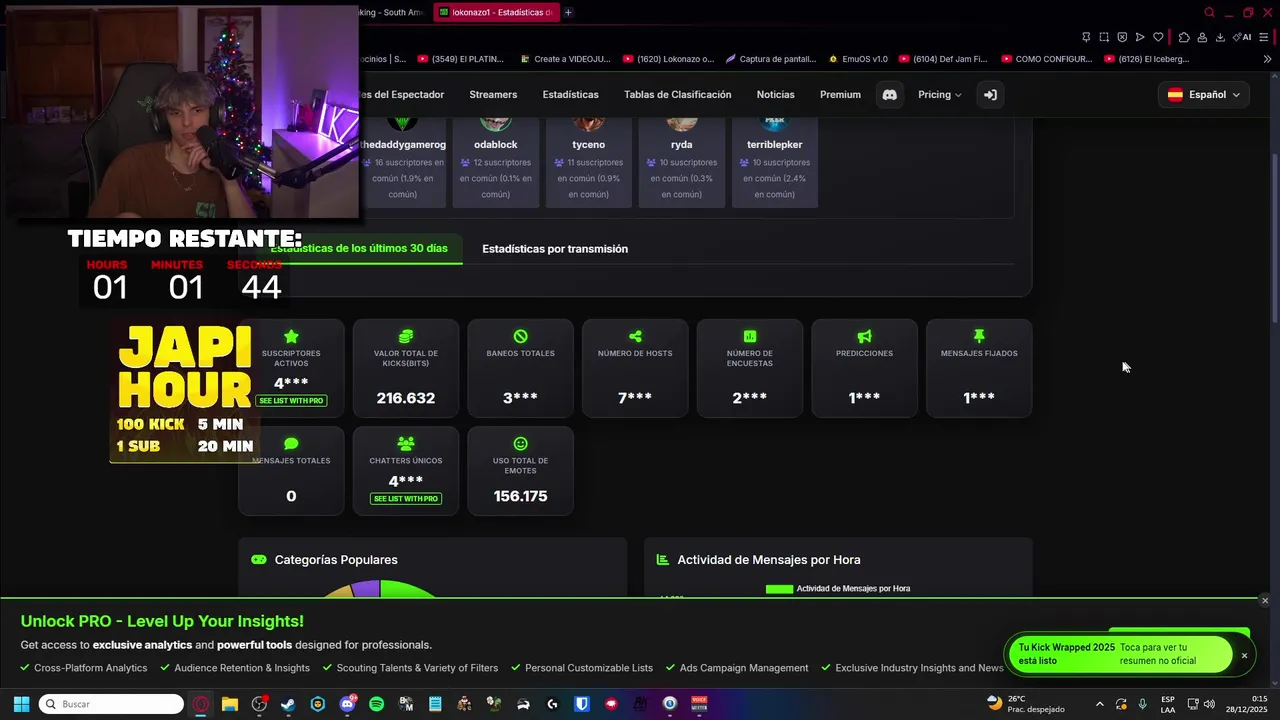Screen dimensions: 1280x720
Task: Click the Suscriptores Activos star icon
Action: [x=291, y=337]
